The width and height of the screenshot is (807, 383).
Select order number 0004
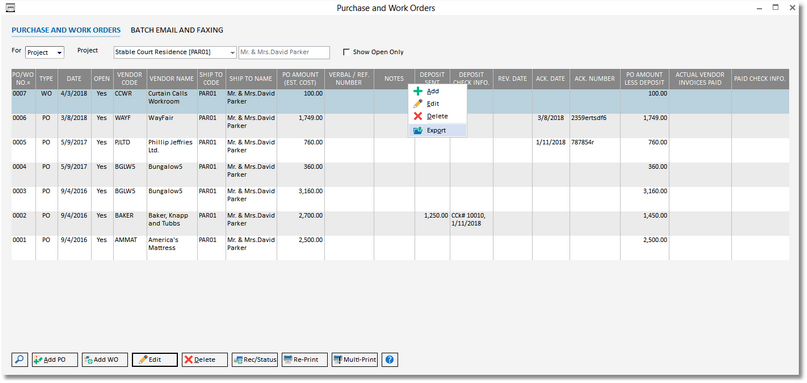coord(19,166)
